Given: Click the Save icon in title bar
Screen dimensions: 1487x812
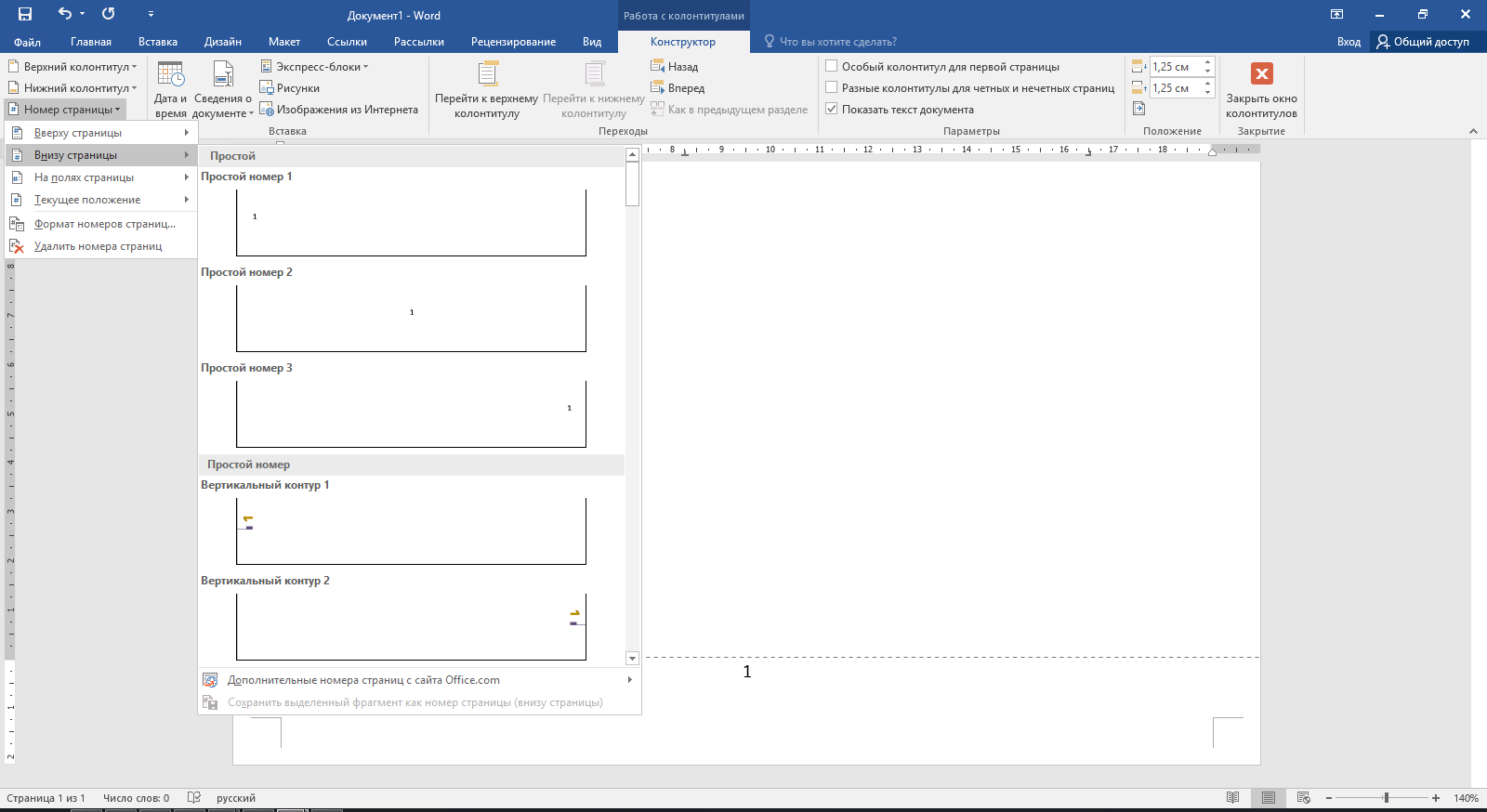Looking at the screenshot, I should point(25,14).
